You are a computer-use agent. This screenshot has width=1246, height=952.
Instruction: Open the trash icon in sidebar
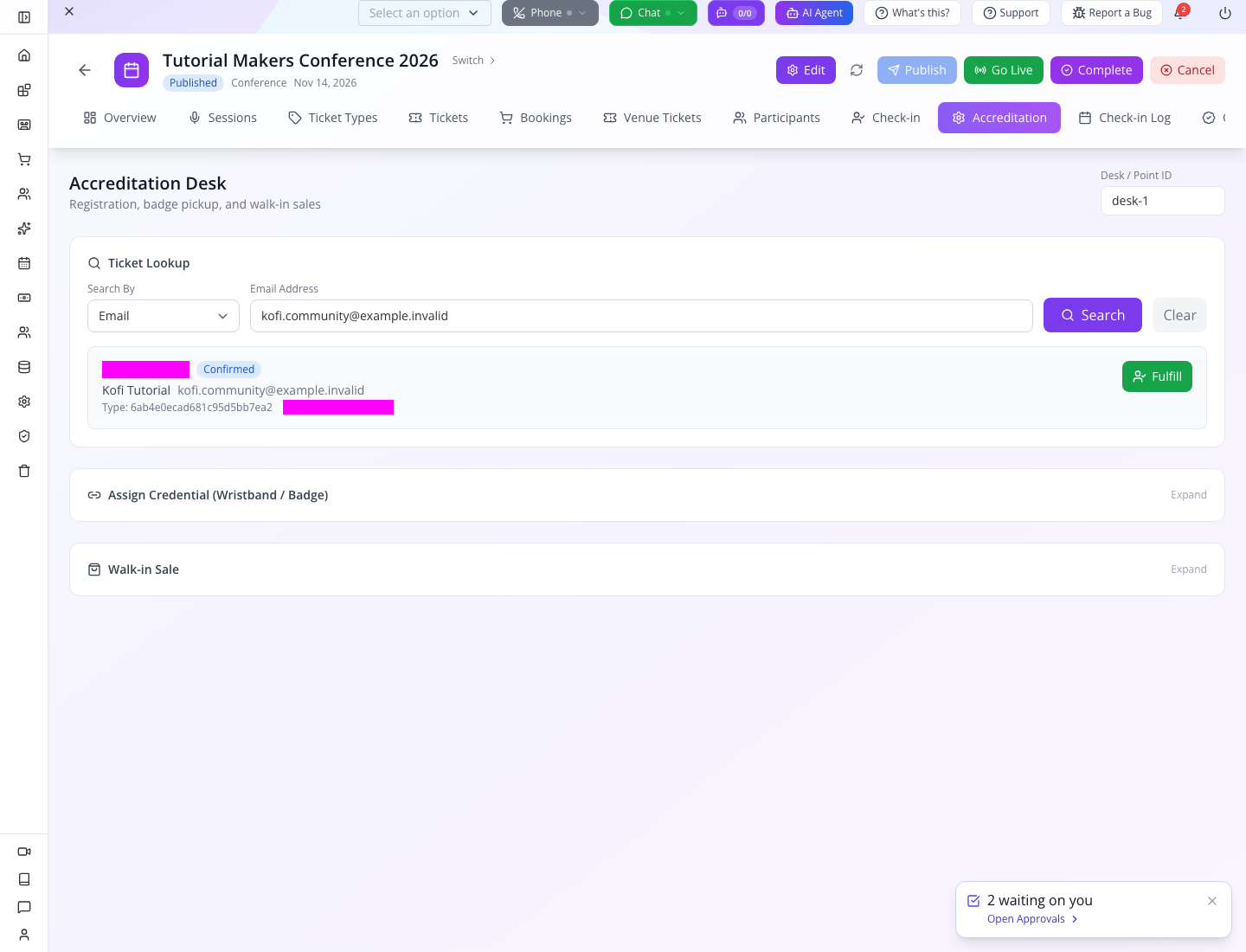pos(24,471)
